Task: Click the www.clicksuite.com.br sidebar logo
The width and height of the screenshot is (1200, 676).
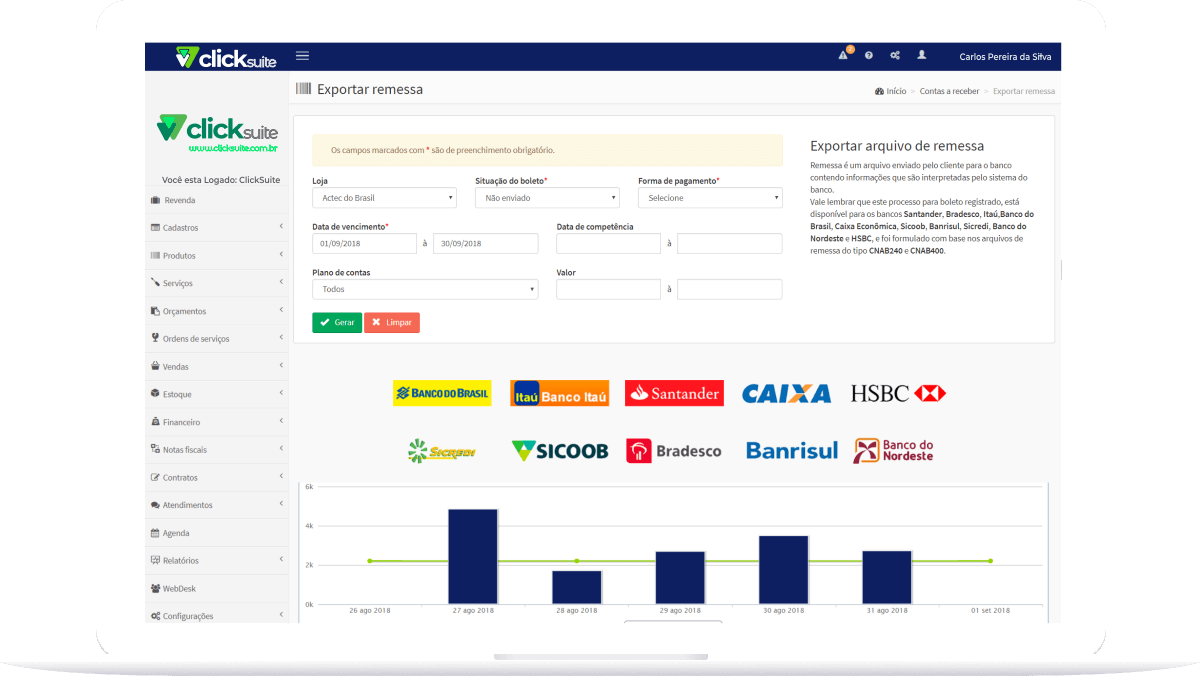Action: click(x=217, y=134)
